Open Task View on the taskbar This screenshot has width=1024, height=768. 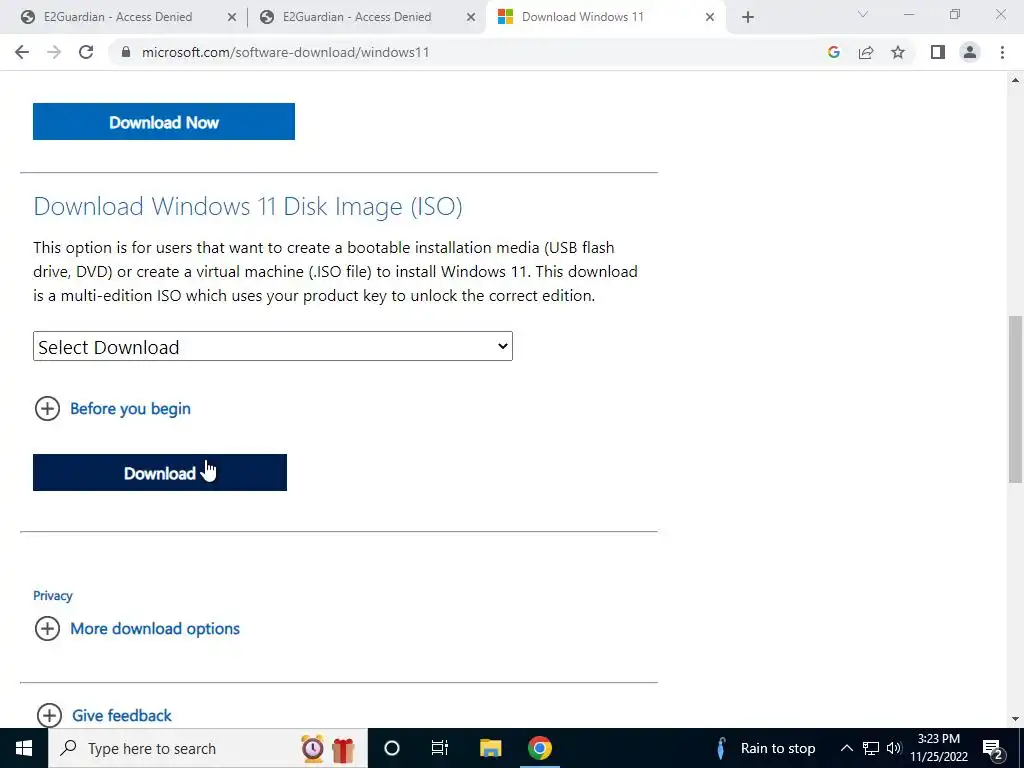[440, 748]
